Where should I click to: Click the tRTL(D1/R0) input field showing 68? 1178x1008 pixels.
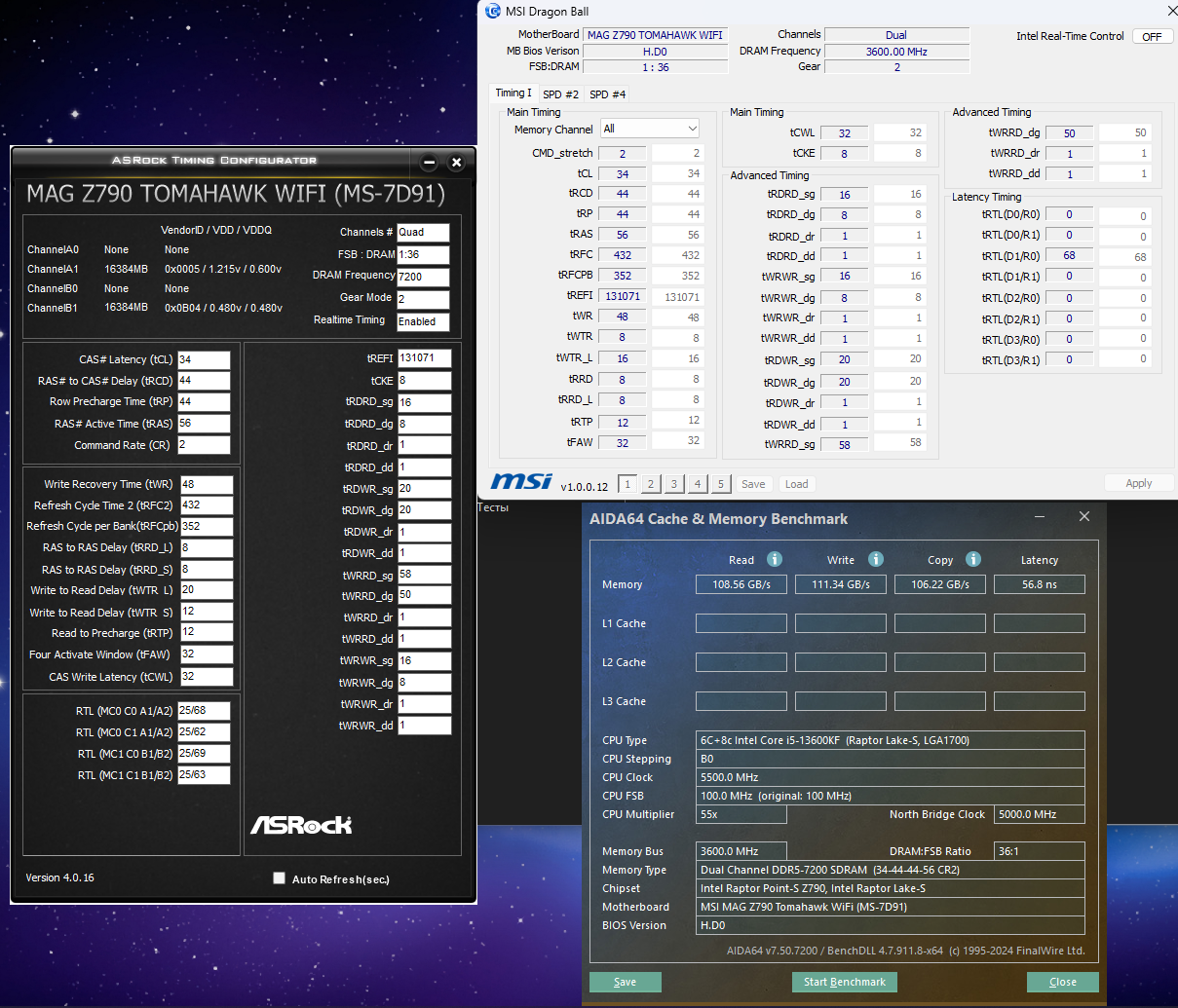1069,256
